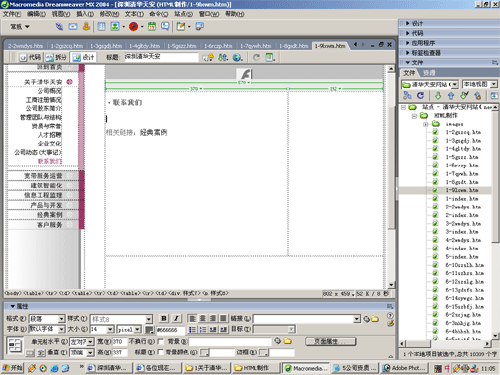The image size is (500, 375).
Task: Open the 格式 paragraph format dropdown
Action: [x=61, y=319]
